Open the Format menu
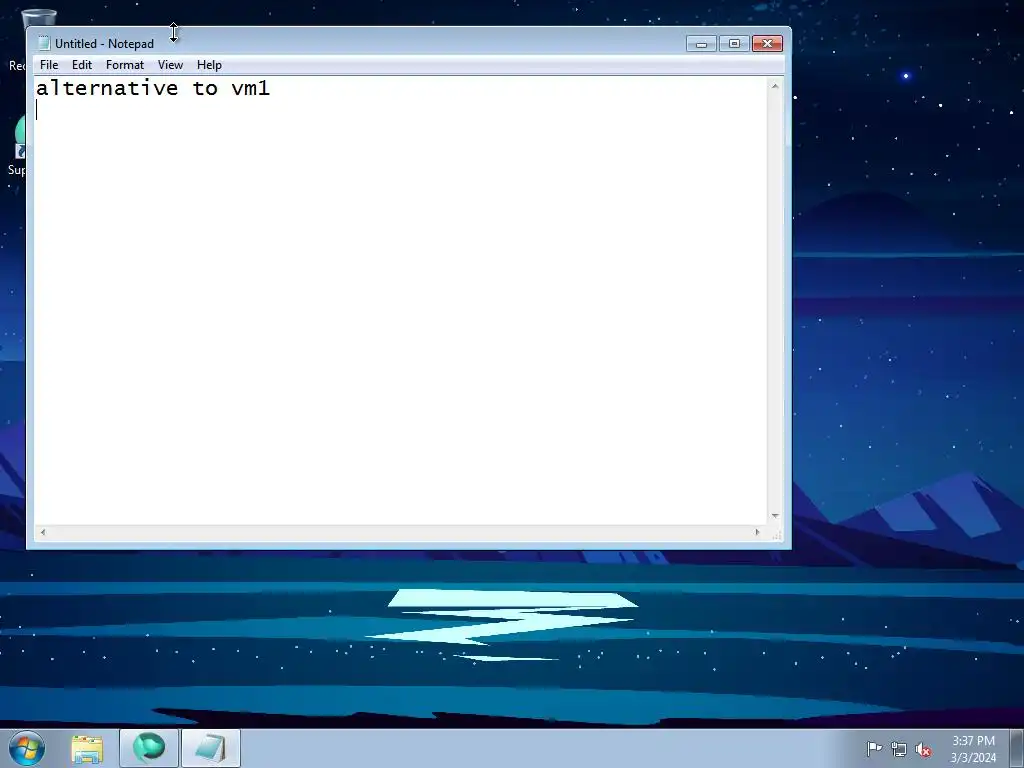Screen dimensions: 1024x768 click(125, 65)
